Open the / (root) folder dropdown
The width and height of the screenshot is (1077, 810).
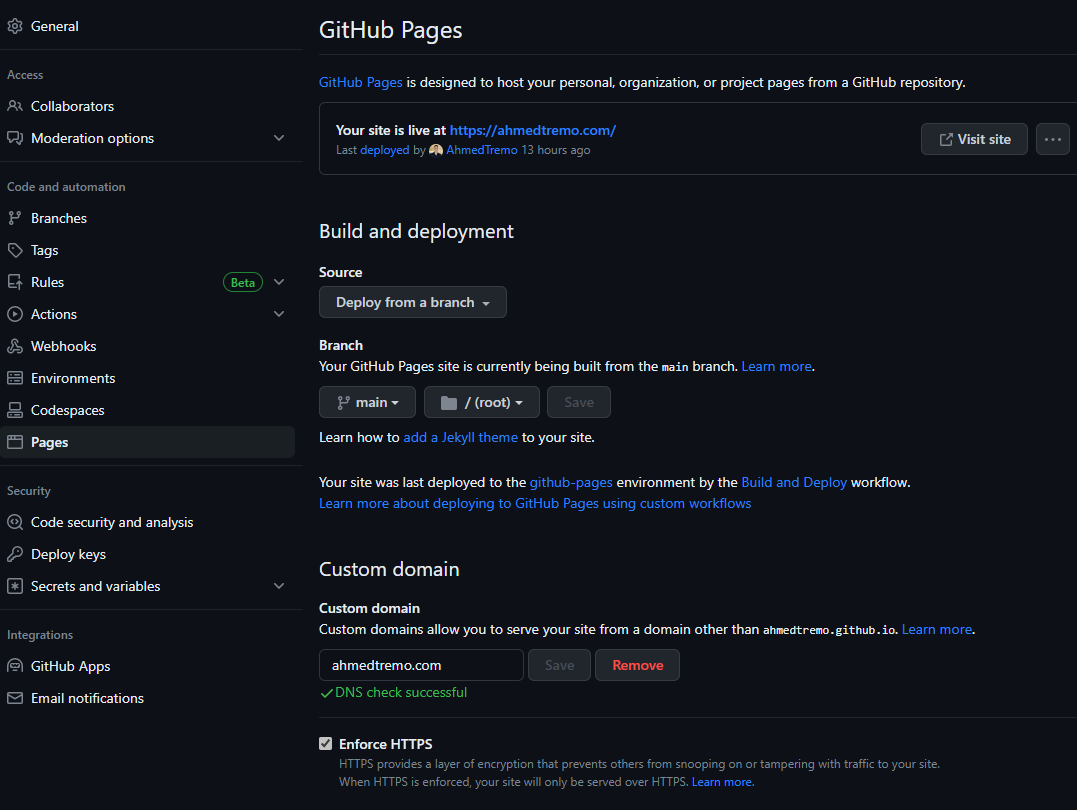pos(481,402)
